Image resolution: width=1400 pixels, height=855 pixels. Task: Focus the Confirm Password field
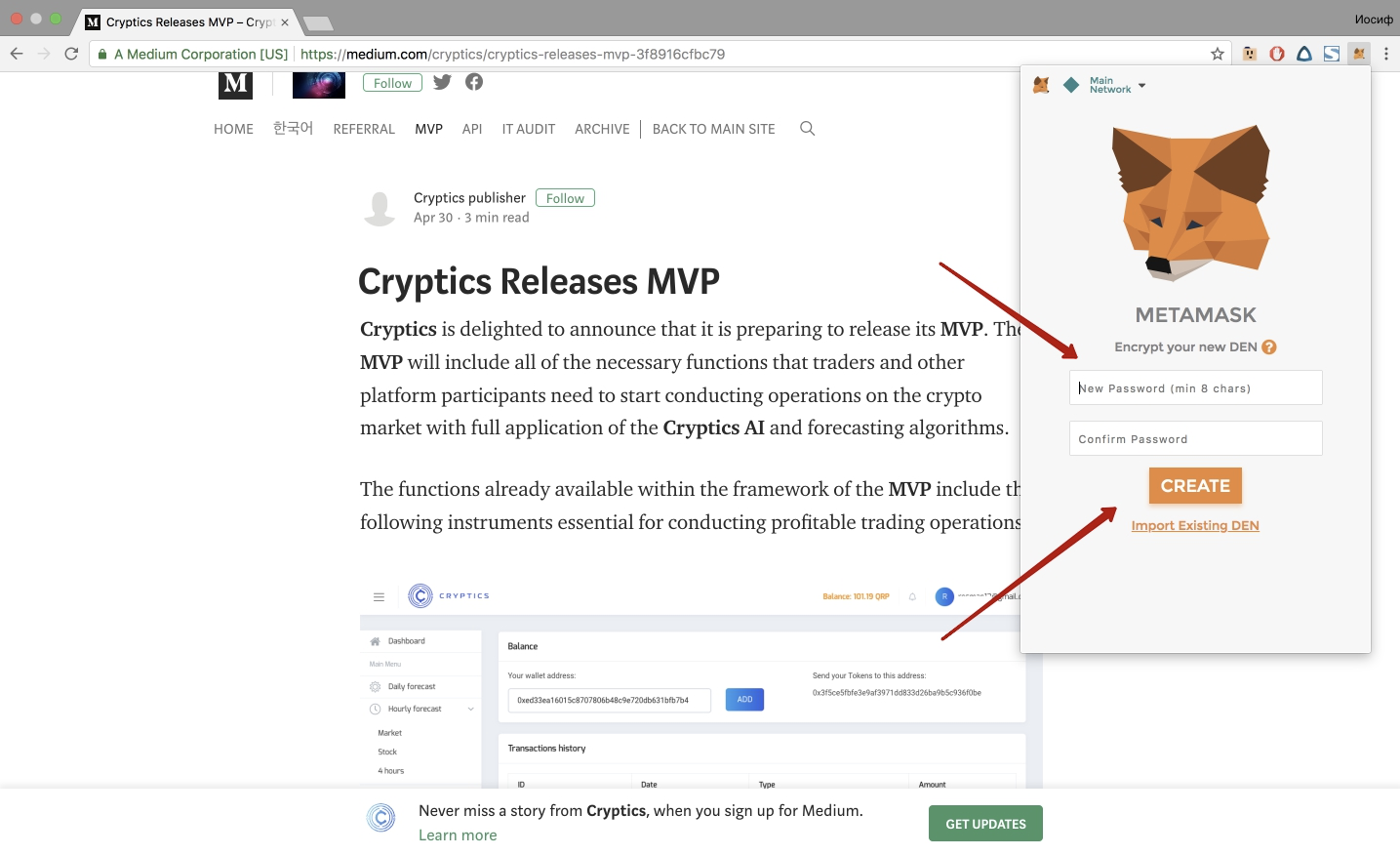pyautogui.click(x=1195, y=438)
